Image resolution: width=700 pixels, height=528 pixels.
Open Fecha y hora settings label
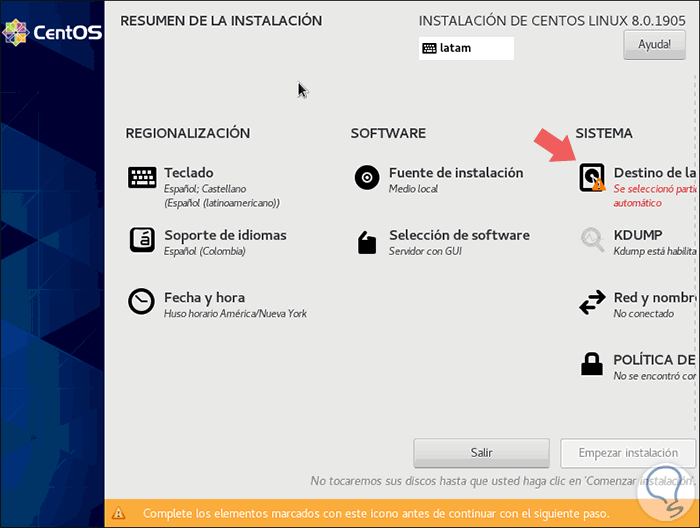tap(204, 298)
